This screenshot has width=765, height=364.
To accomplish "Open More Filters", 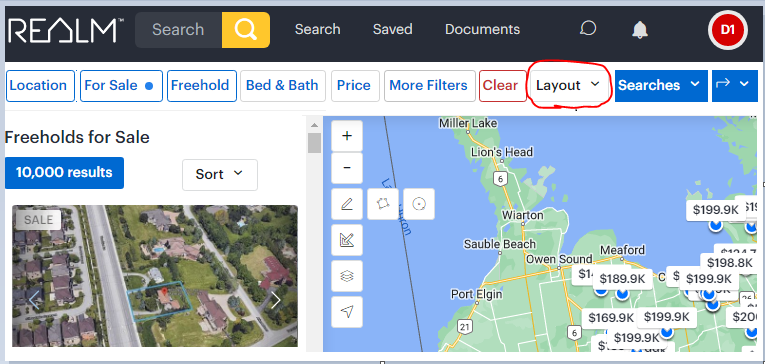I will 430,86.
